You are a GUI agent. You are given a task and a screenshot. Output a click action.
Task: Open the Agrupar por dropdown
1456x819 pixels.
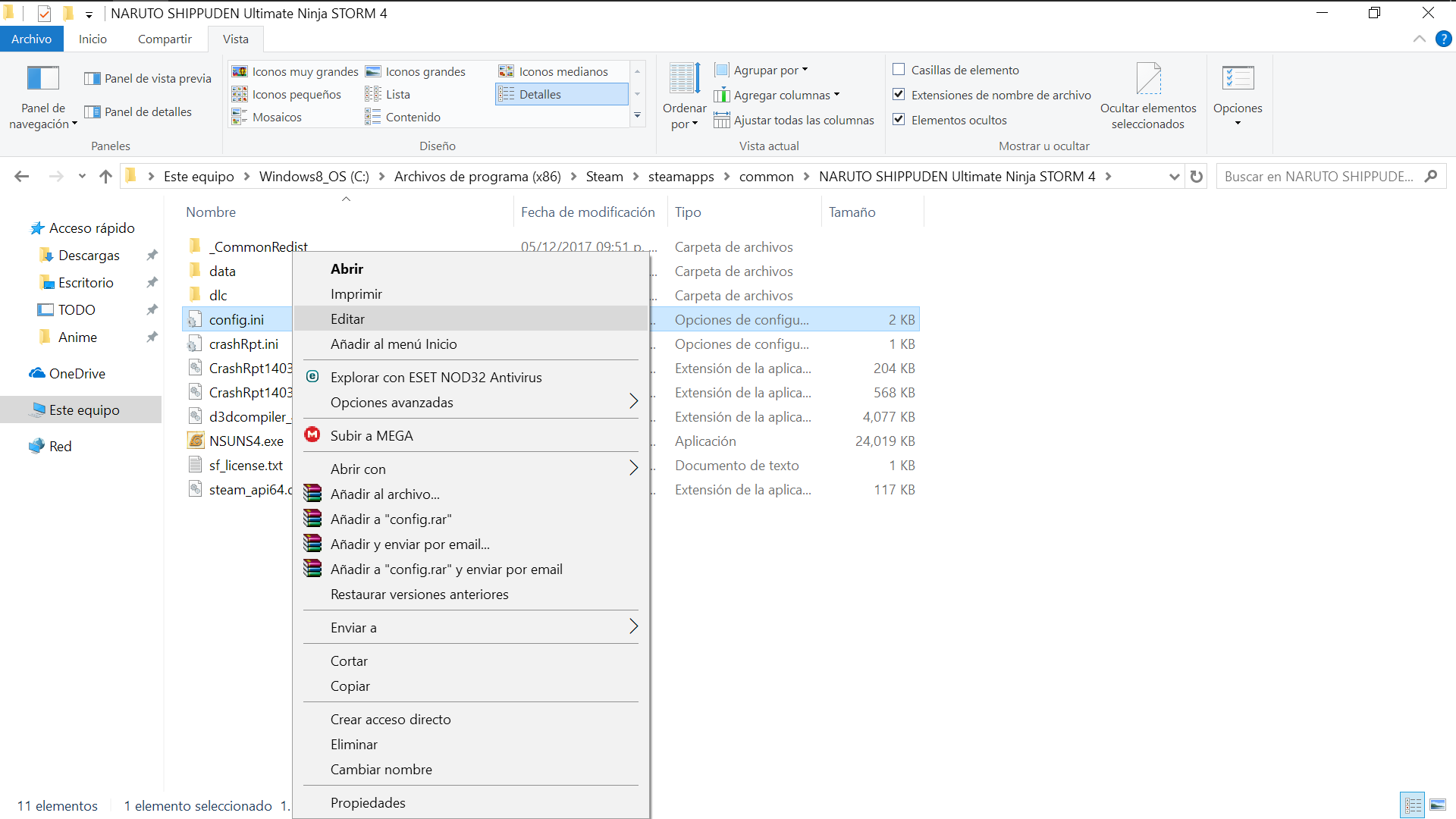click(x=761, y=70)
